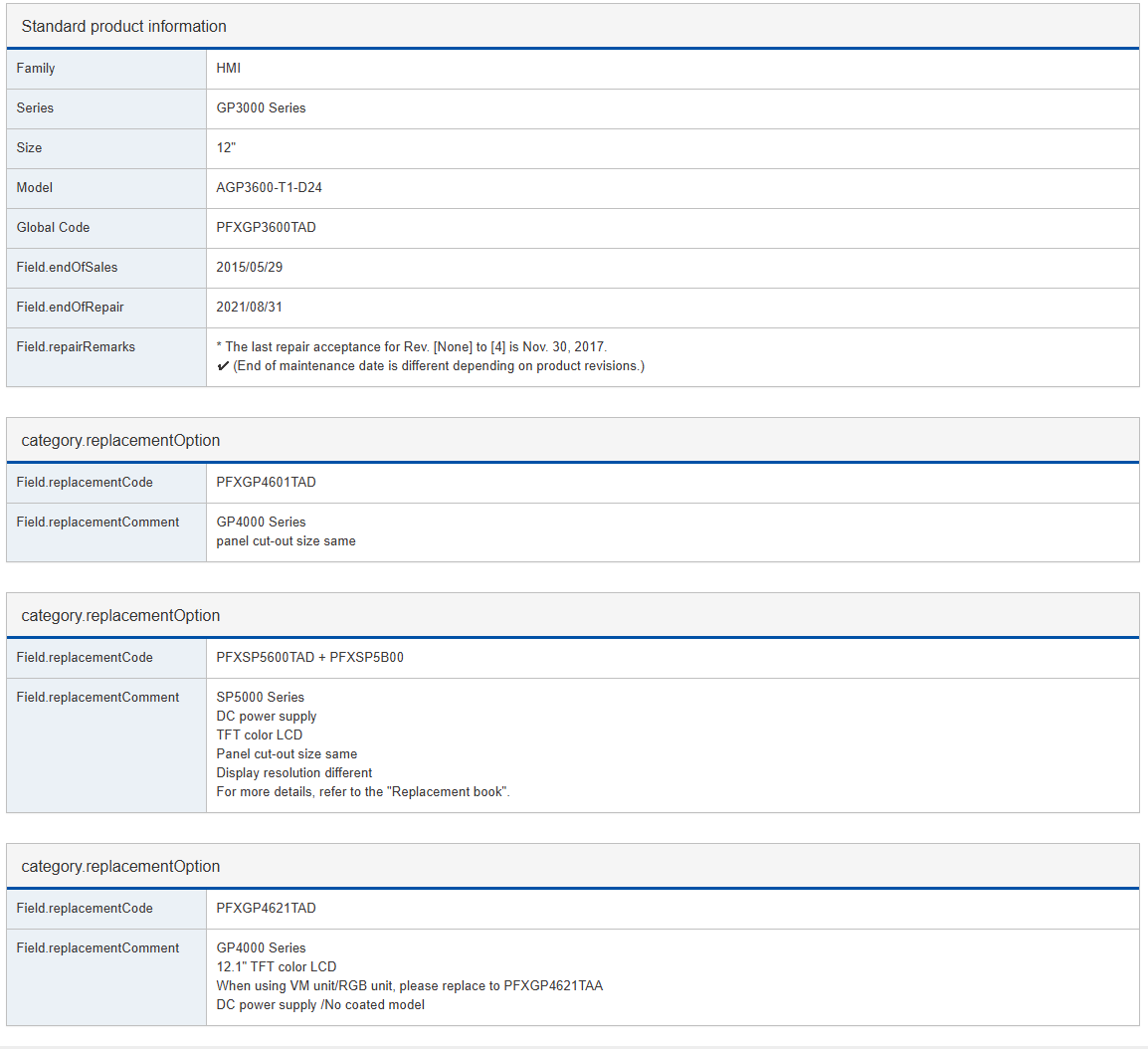Select the "Model" field label
Screen dimensions: 1148x1049
pos(35,187)
